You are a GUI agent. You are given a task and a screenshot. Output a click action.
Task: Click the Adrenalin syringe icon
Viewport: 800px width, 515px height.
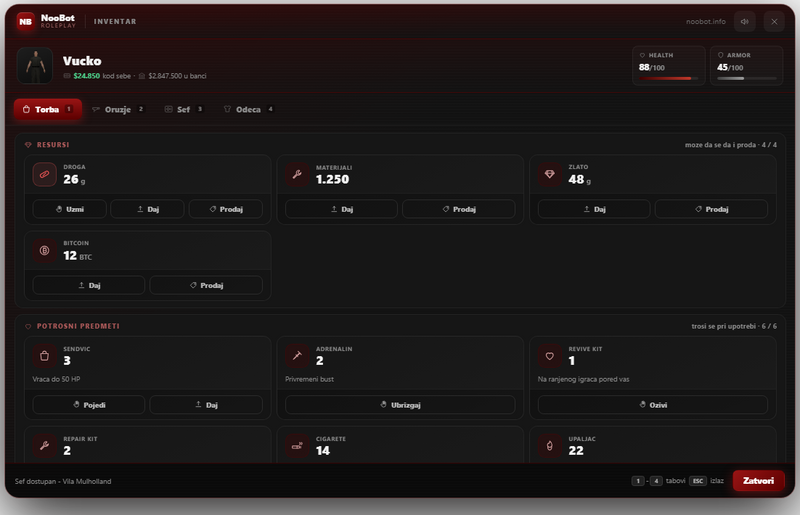(x=297, y=356)
